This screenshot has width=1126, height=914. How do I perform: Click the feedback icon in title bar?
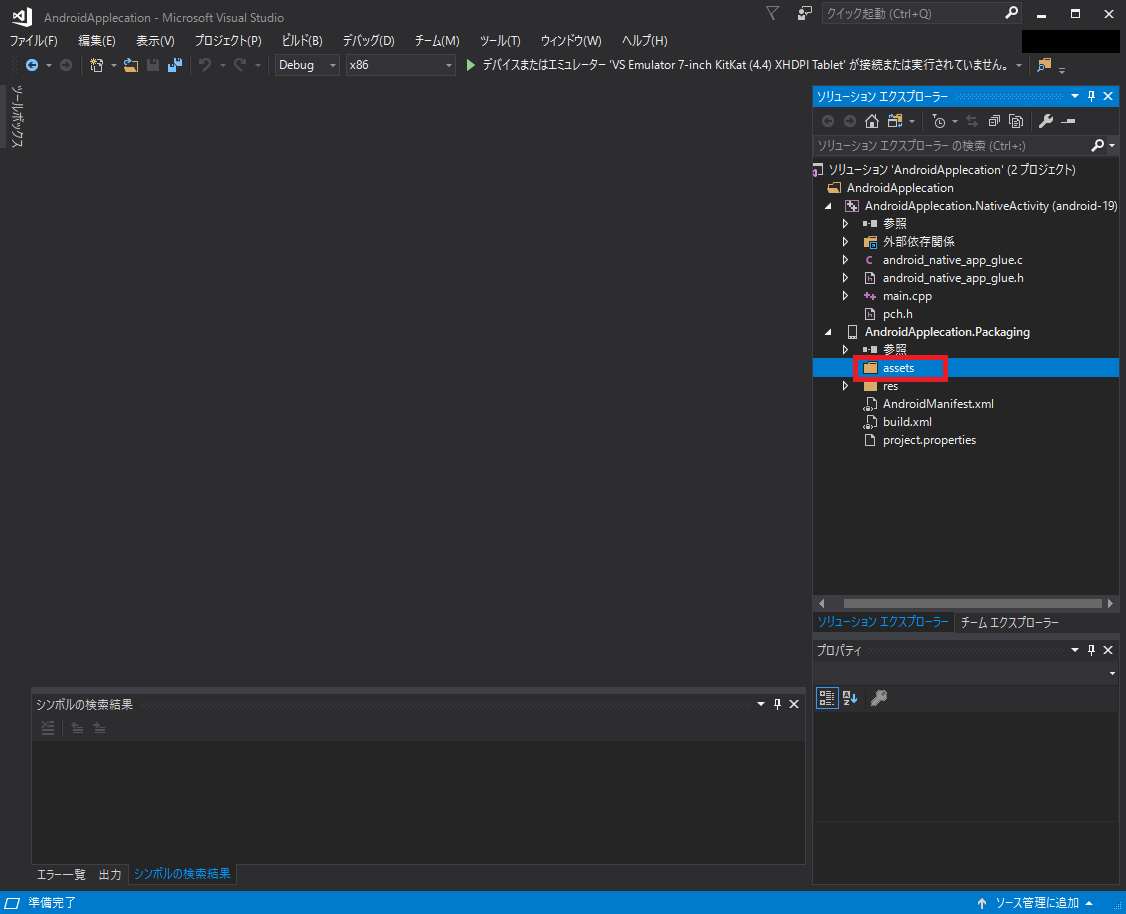coord(804,13)
